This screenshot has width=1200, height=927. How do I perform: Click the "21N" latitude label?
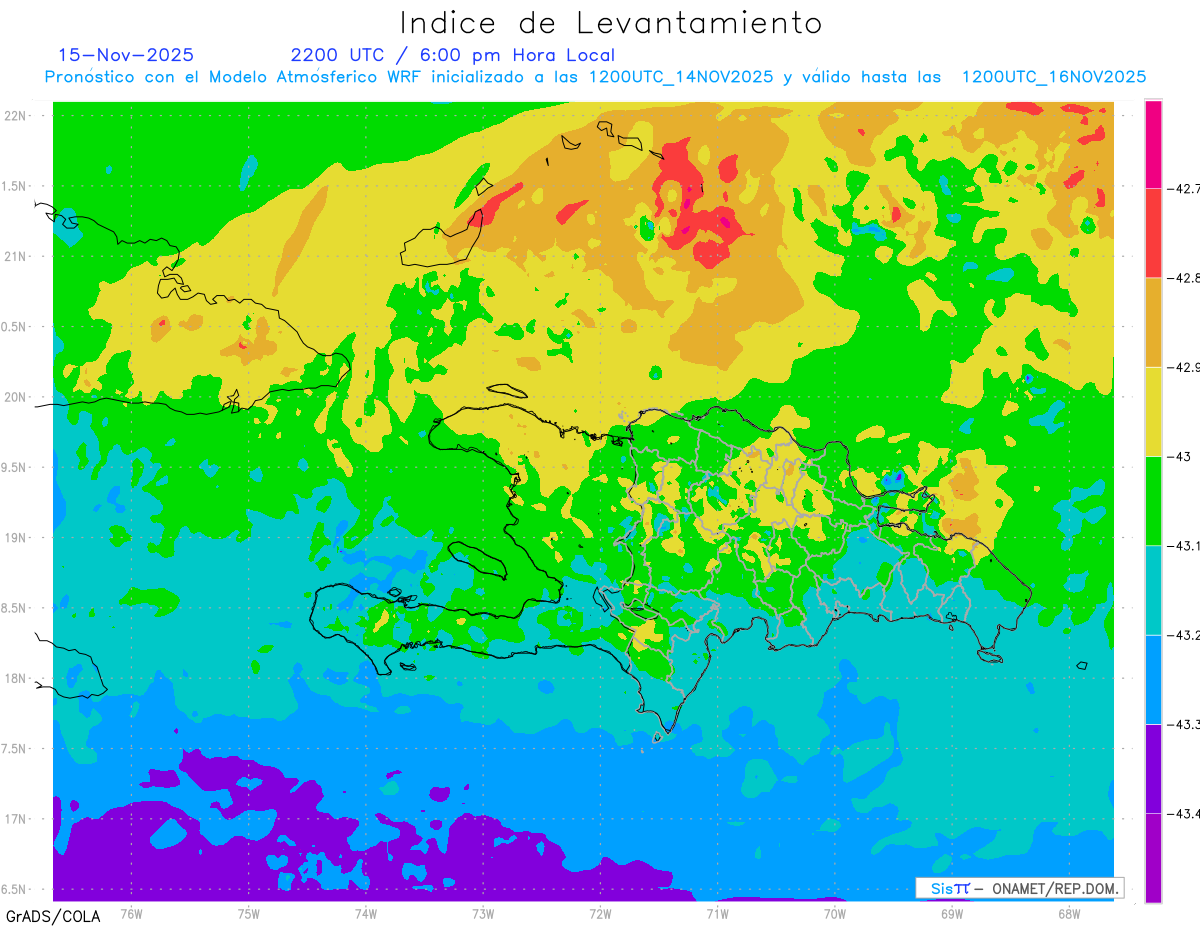(x=17, y=257)
